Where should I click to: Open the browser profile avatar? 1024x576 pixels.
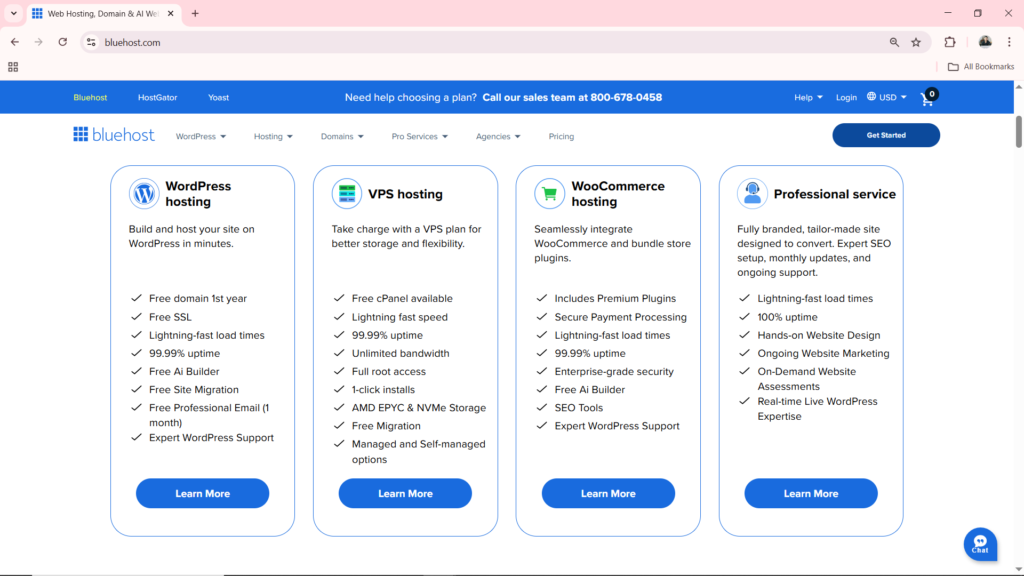[985, 42]
